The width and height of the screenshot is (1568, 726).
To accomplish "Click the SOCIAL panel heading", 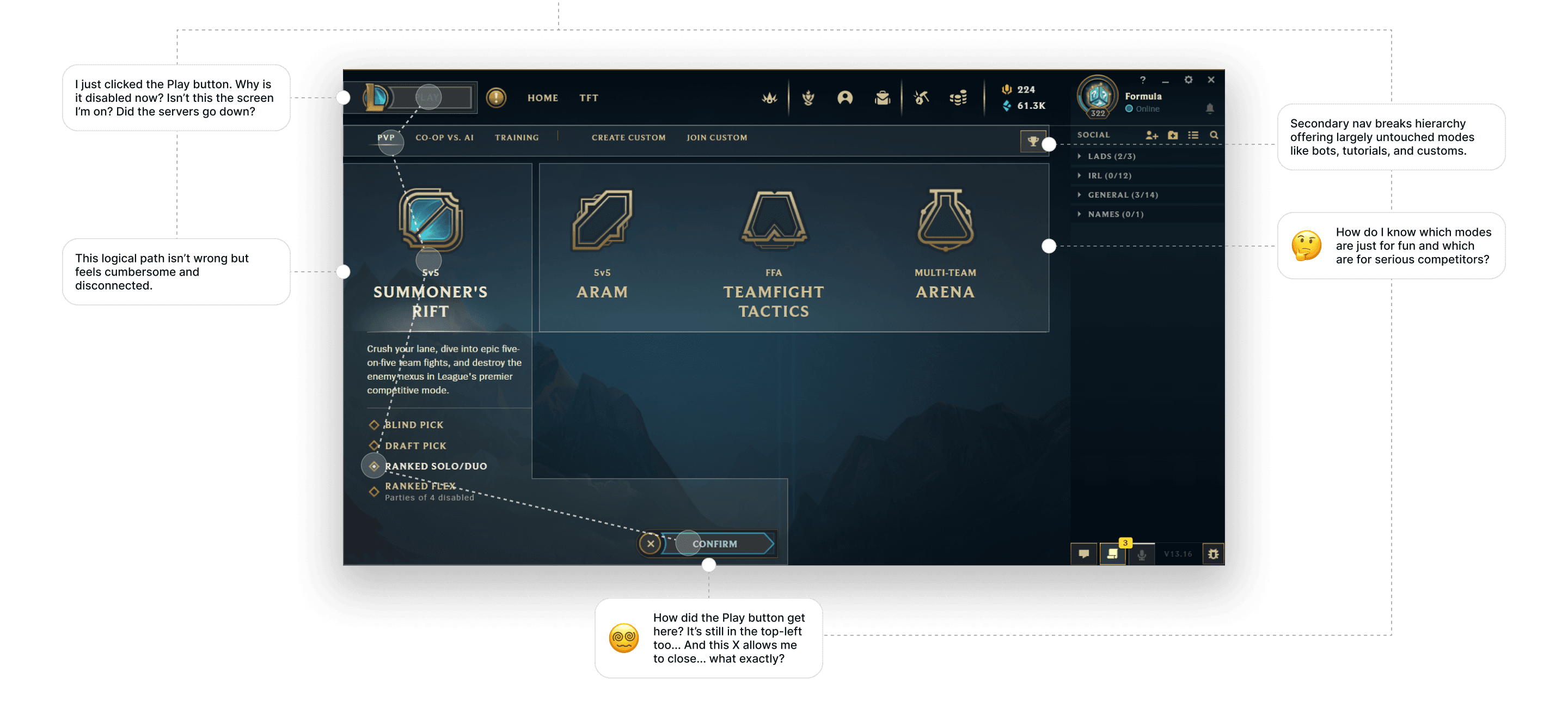I will pos(1093,135).
